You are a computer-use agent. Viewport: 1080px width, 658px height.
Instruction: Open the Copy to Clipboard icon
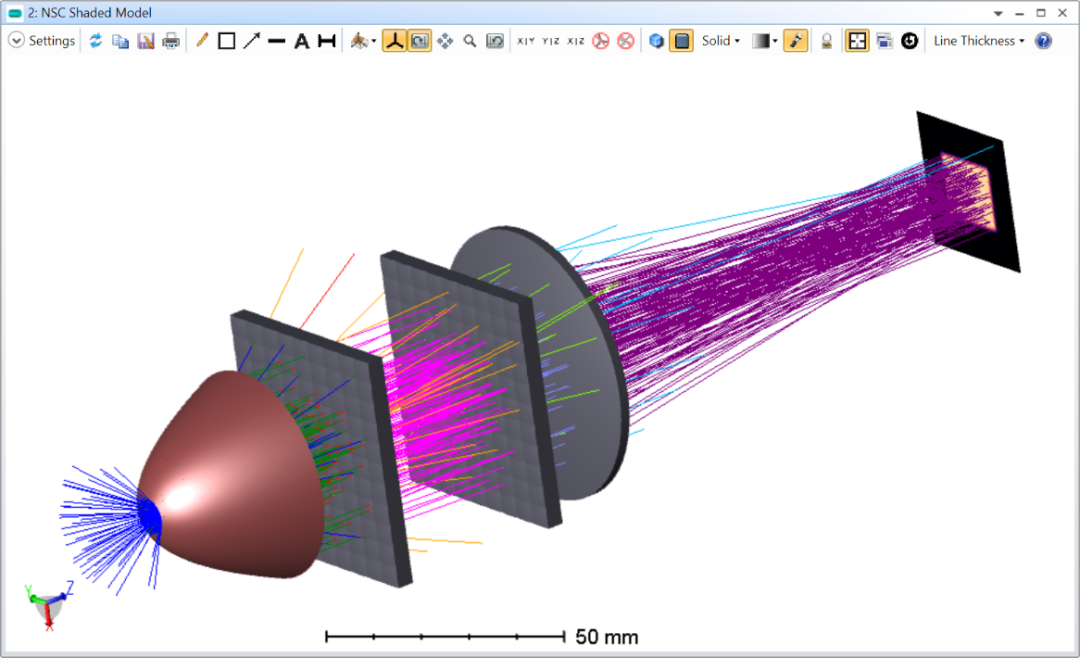click(120, 40)
